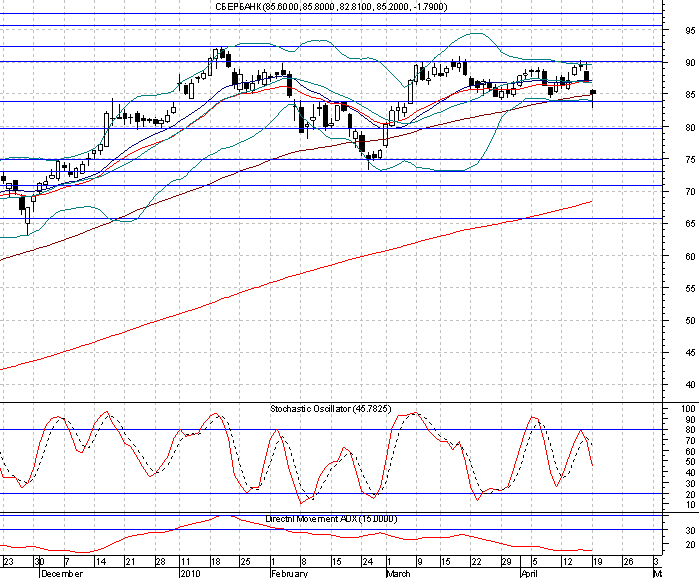Click the 50 label on the price axis
Screen dimensions: 699x578
[x=690, y=320]
